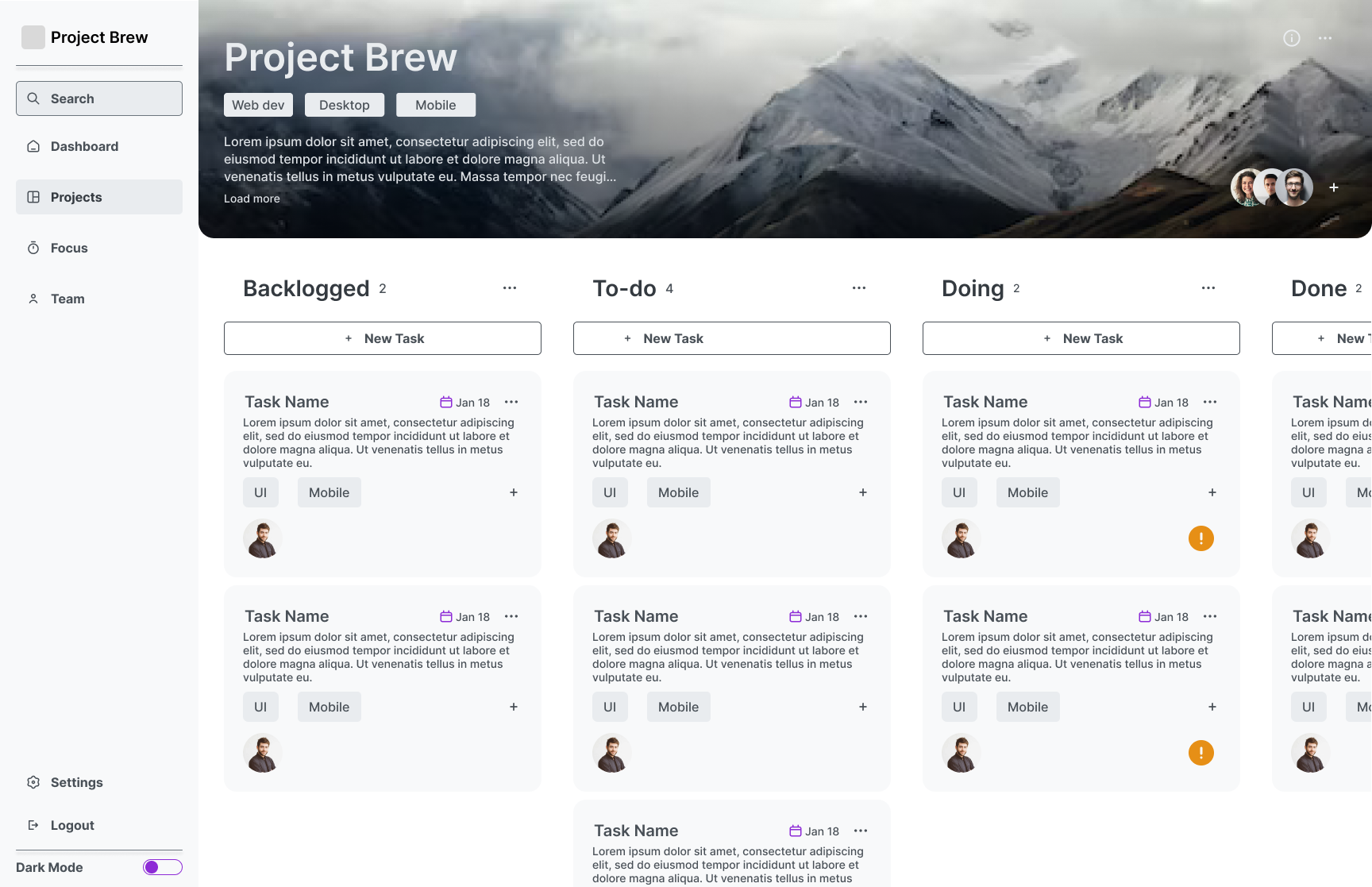The height and width of the screenshot is (887, 1372).
Task: Click the To-do column heading
Action: pyautogui.click(x=624, y=288)
